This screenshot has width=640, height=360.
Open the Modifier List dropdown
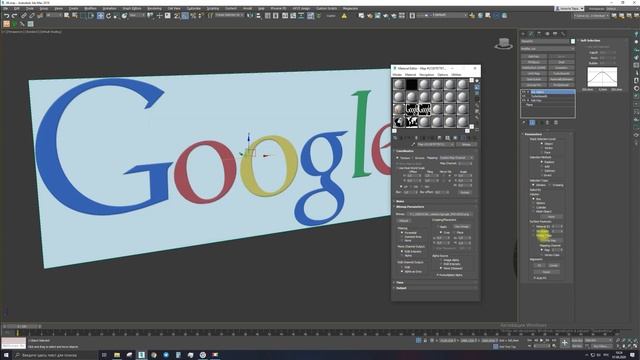point(548,49)
